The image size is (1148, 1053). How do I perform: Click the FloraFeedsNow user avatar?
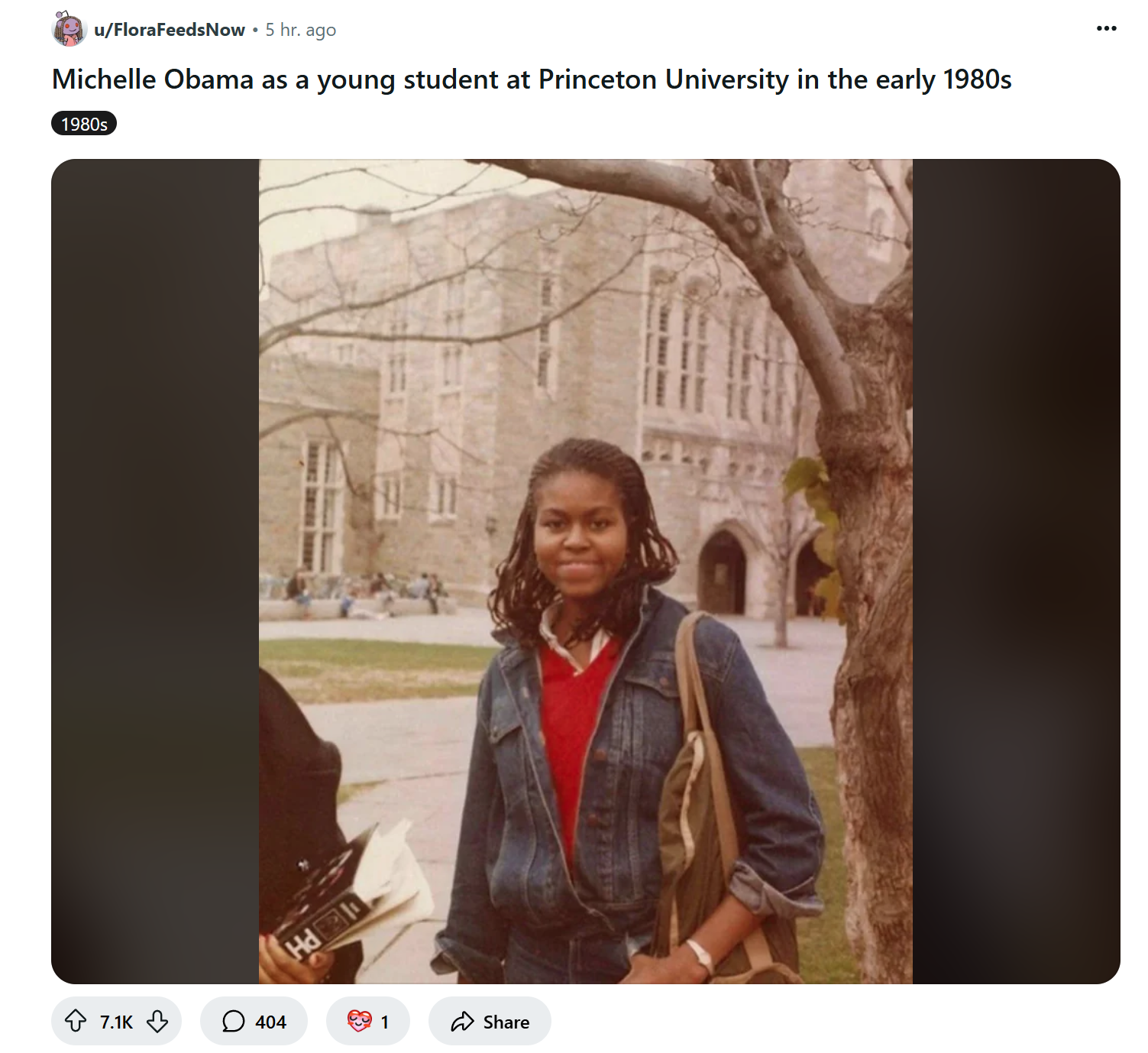click(x=69, y=30)
